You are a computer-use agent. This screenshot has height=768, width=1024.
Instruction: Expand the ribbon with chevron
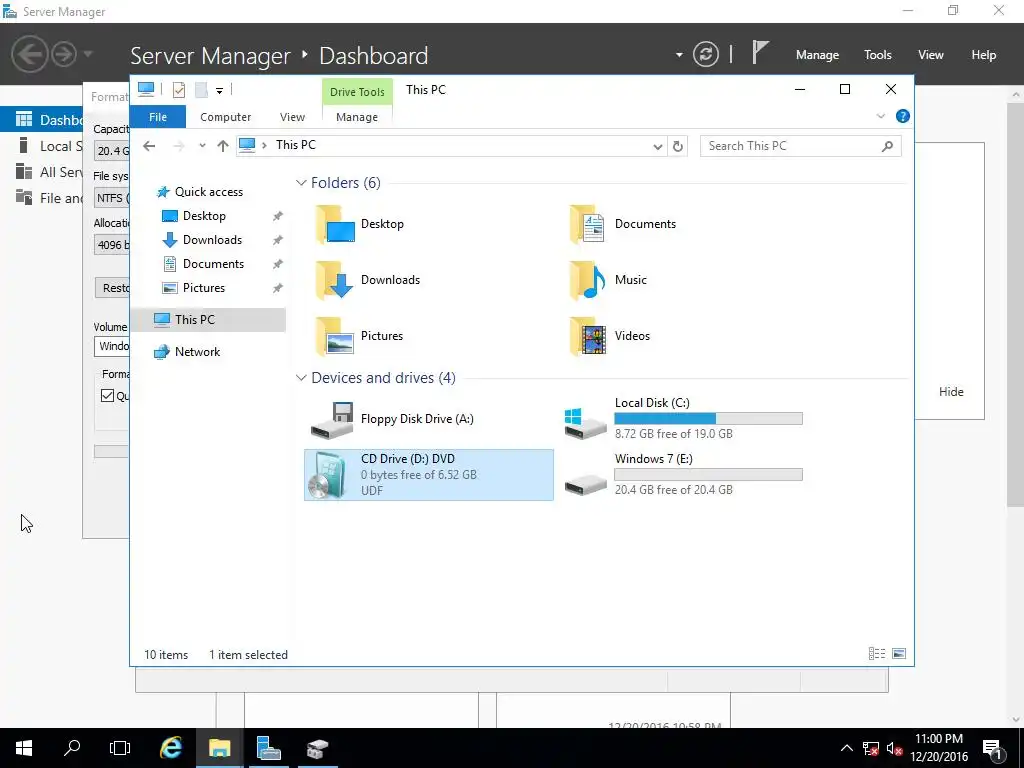880,116
